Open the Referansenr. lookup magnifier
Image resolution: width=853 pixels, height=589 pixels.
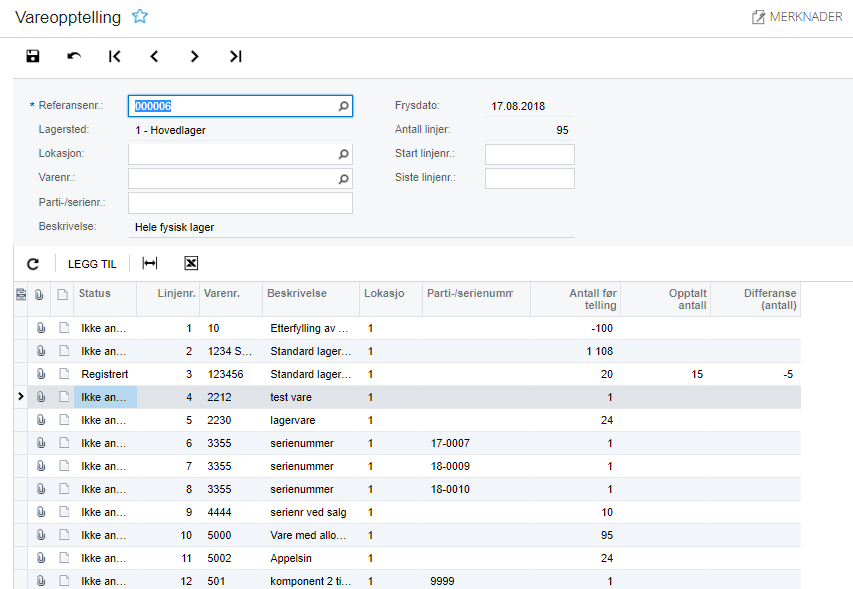click(x=343, y=106)
